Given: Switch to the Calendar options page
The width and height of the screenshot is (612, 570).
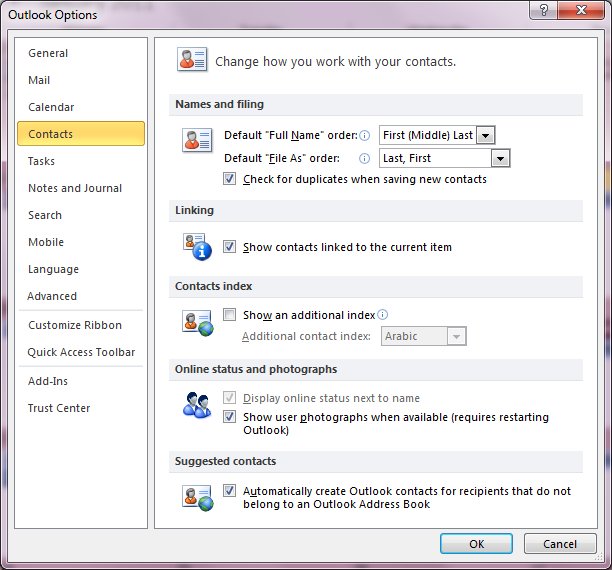Looking at the screenshot, I should (51, 107).
